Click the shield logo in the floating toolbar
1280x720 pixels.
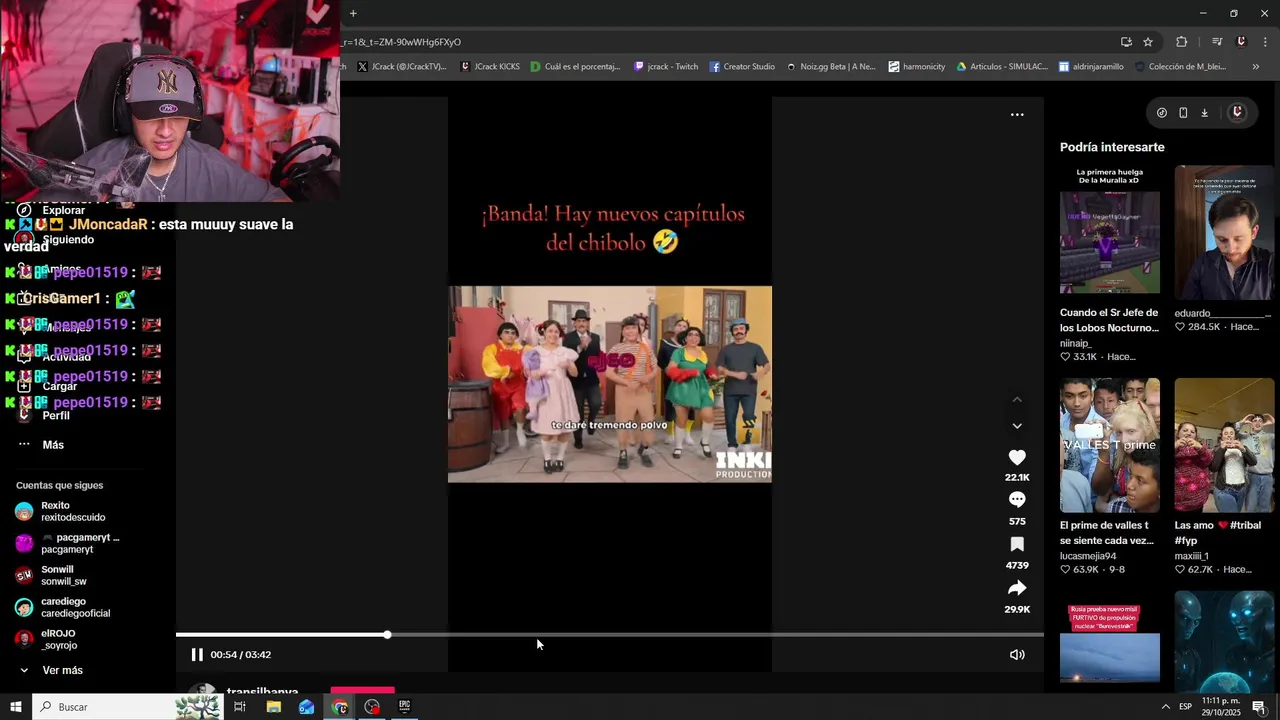coord(1237,113)
